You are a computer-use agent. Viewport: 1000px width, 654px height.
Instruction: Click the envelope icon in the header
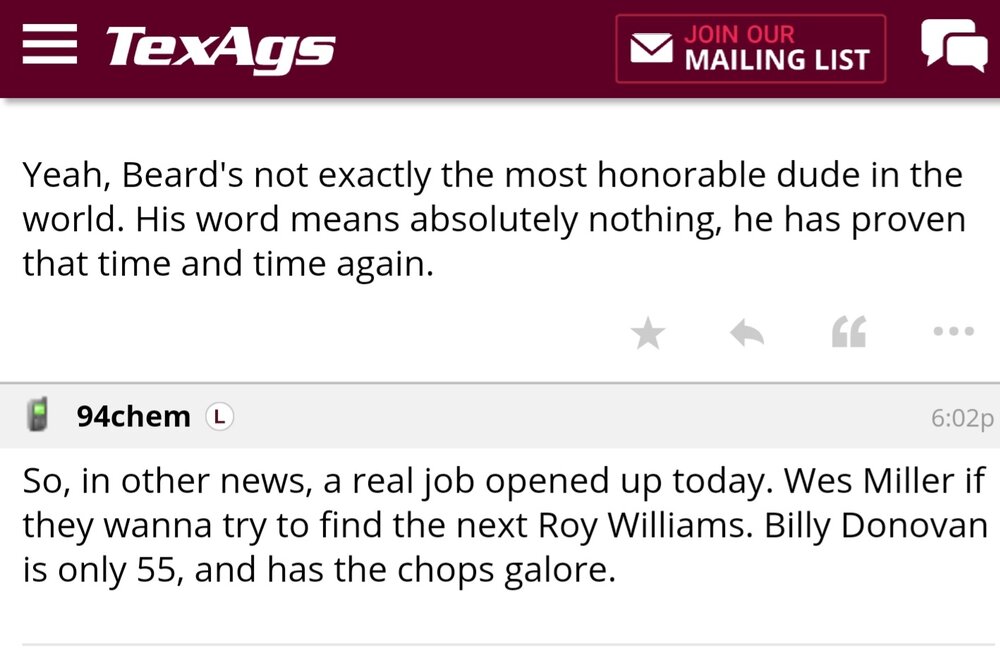[650, 48]
